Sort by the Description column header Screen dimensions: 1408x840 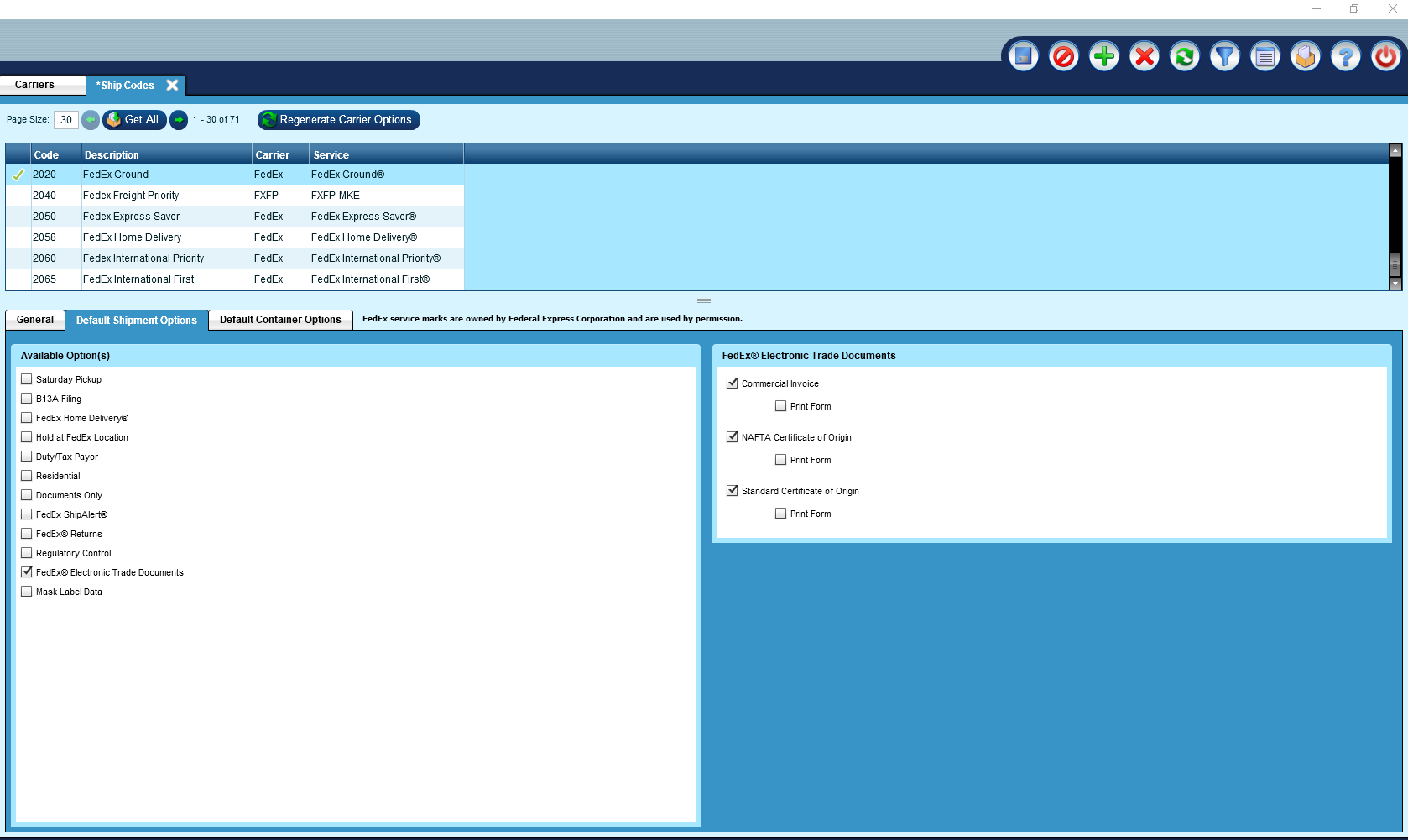166,154
